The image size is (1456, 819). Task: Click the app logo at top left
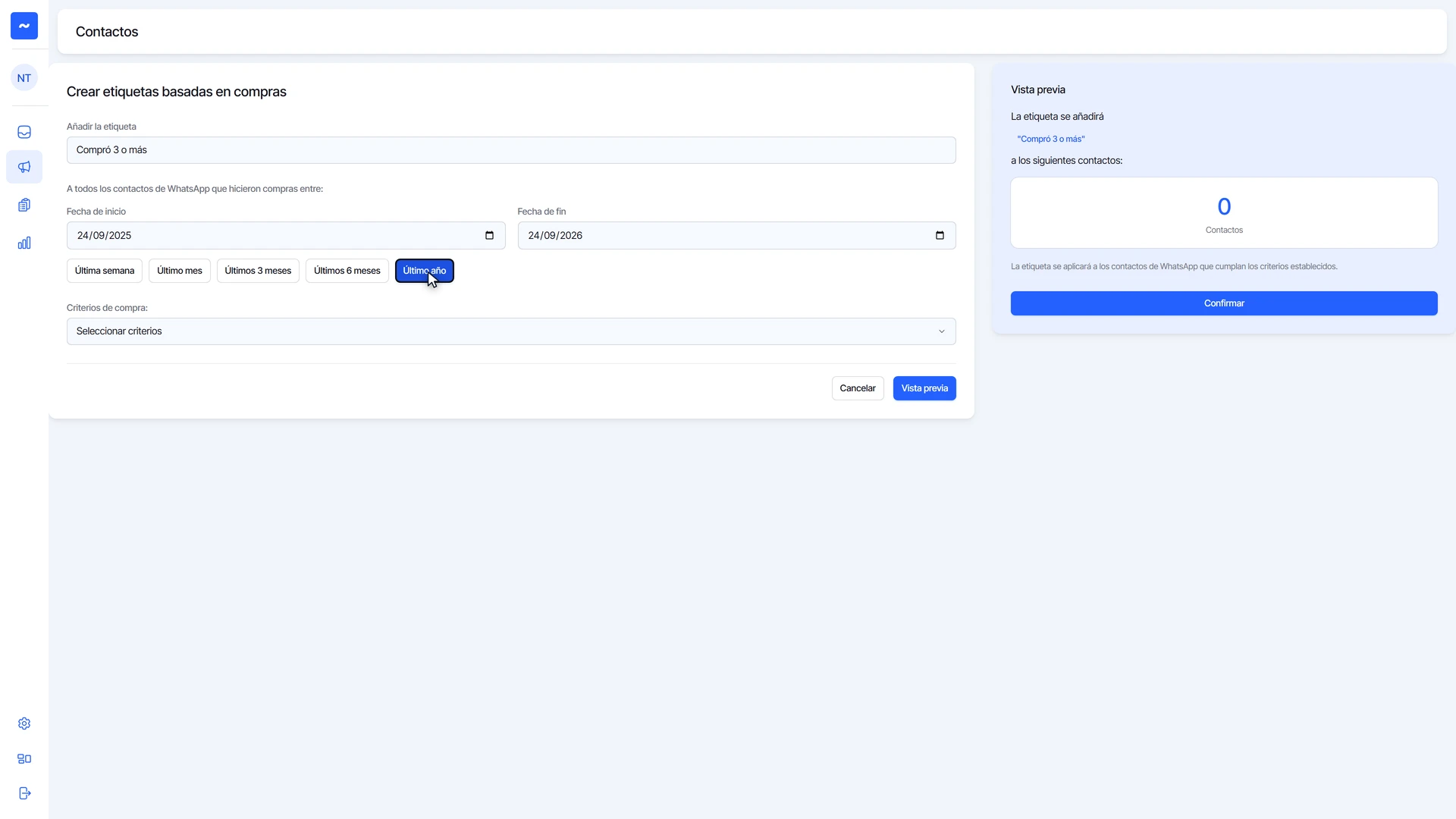(x=24, y=26)
